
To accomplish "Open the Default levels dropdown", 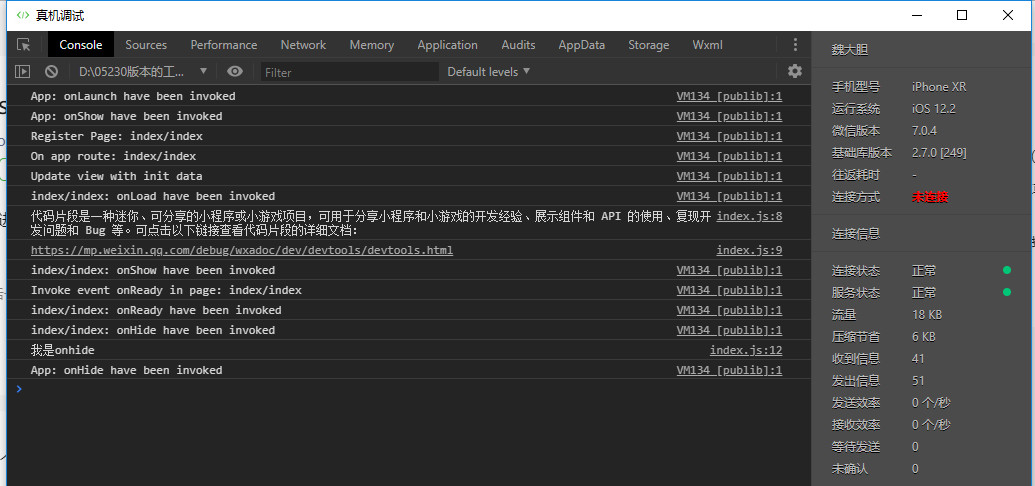I will [488, 71].
